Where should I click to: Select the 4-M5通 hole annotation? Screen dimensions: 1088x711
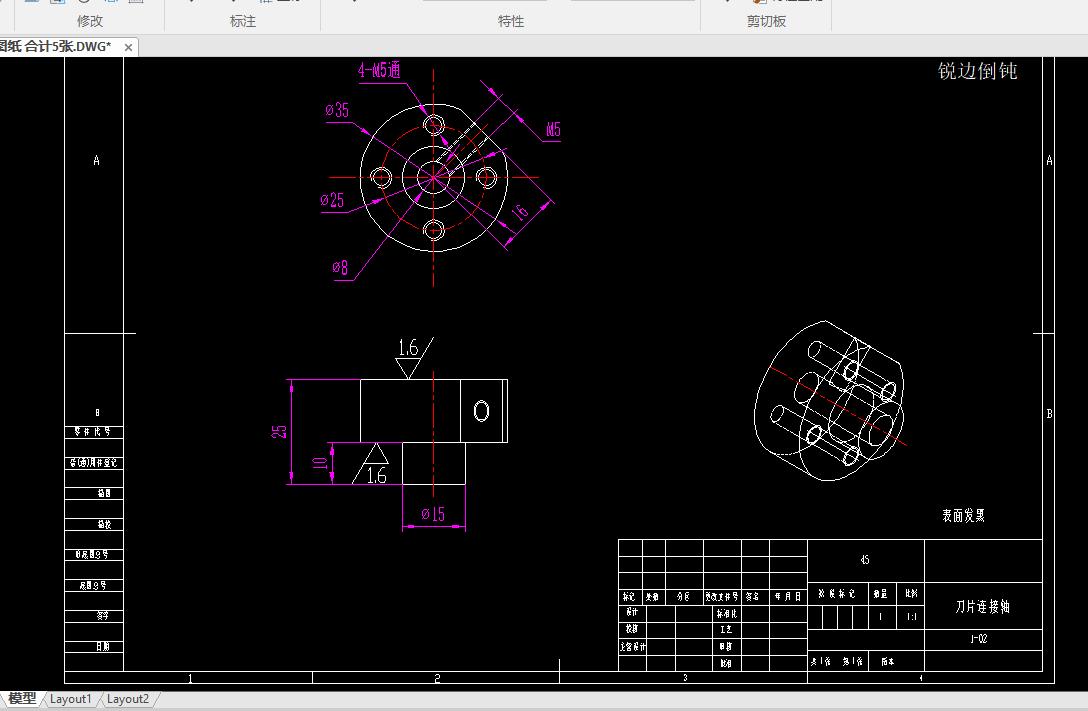click(x=379, y=70)
